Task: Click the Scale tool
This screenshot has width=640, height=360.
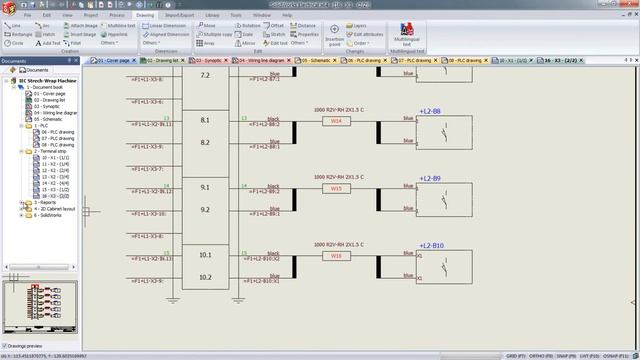Action: point(244,34)
